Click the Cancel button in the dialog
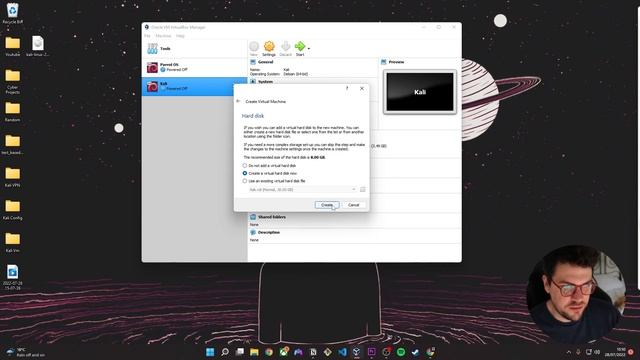640x360 pixels. [353, 205]
